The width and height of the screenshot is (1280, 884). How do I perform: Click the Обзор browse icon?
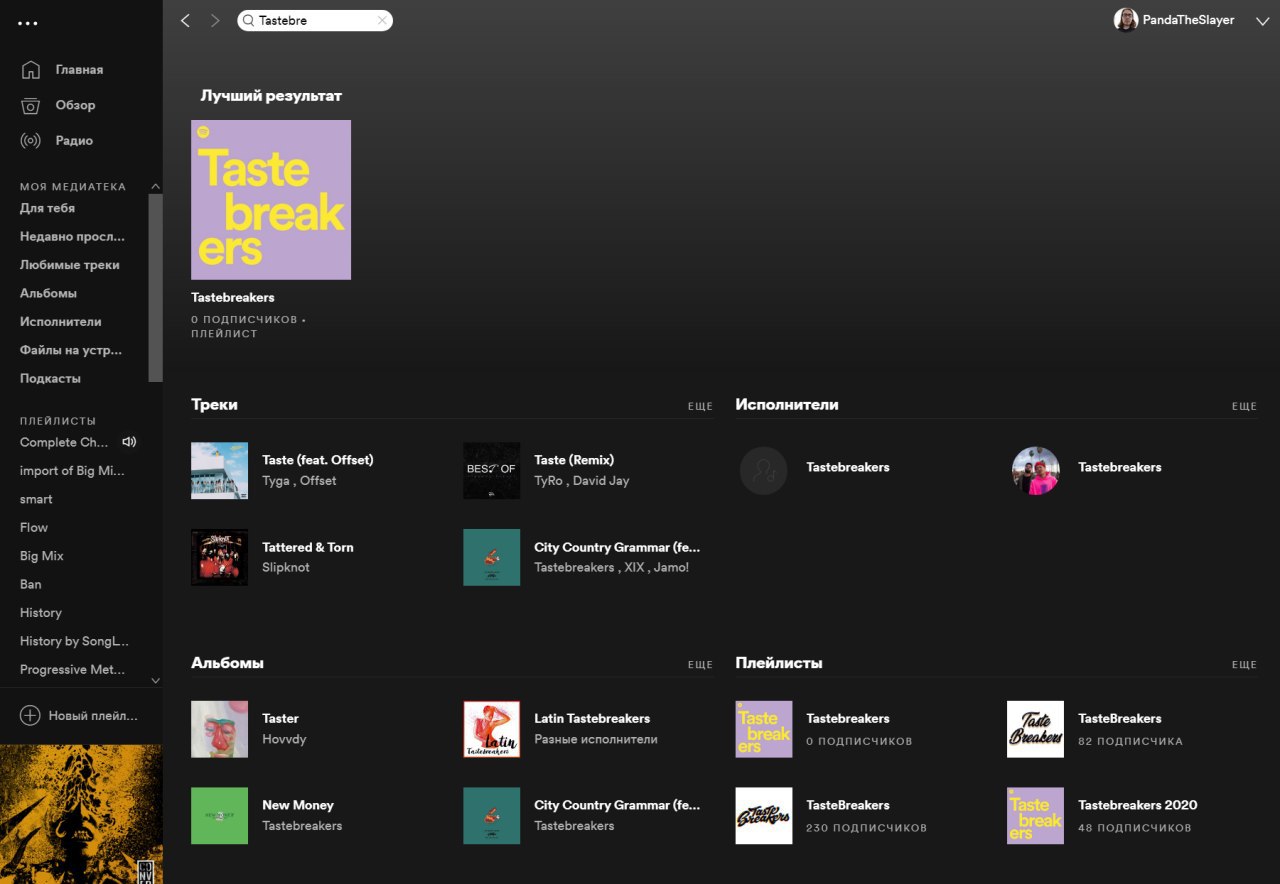point(31,105)
